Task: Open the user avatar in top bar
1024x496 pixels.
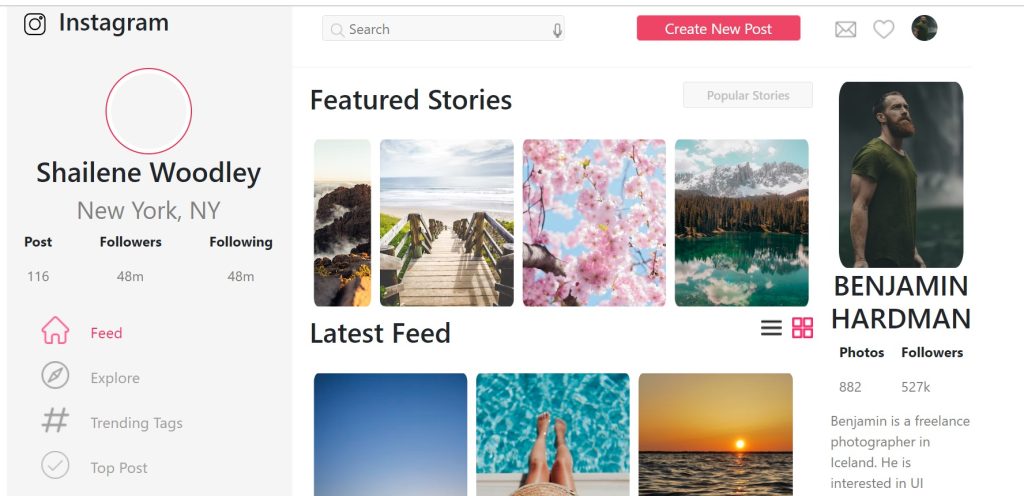Action: [x=924, y=29]
